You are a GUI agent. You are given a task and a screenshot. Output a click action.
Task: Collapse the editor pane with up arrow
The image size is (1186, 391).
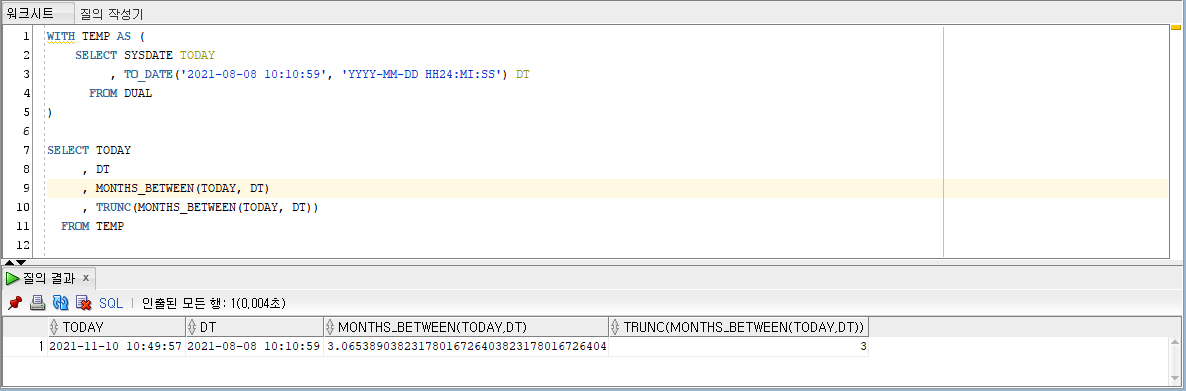[9, 262]
